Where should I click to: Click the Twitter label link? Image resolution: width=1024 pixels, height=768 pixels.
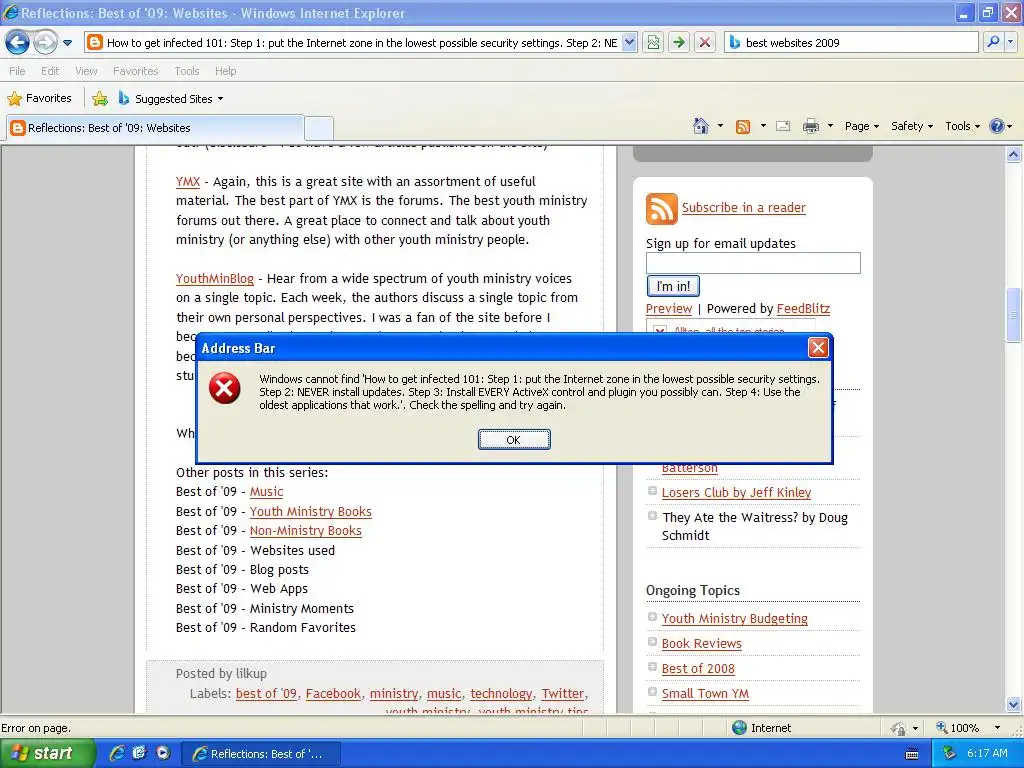(x=562, y=694)
